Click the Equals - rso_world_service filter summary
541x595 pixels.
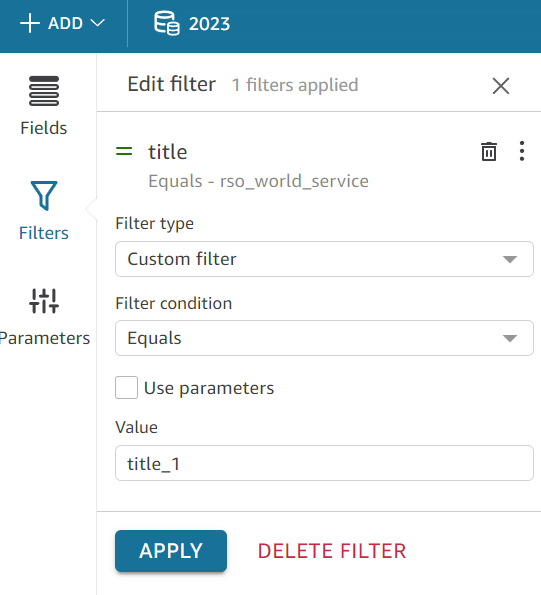pos(258,181)
